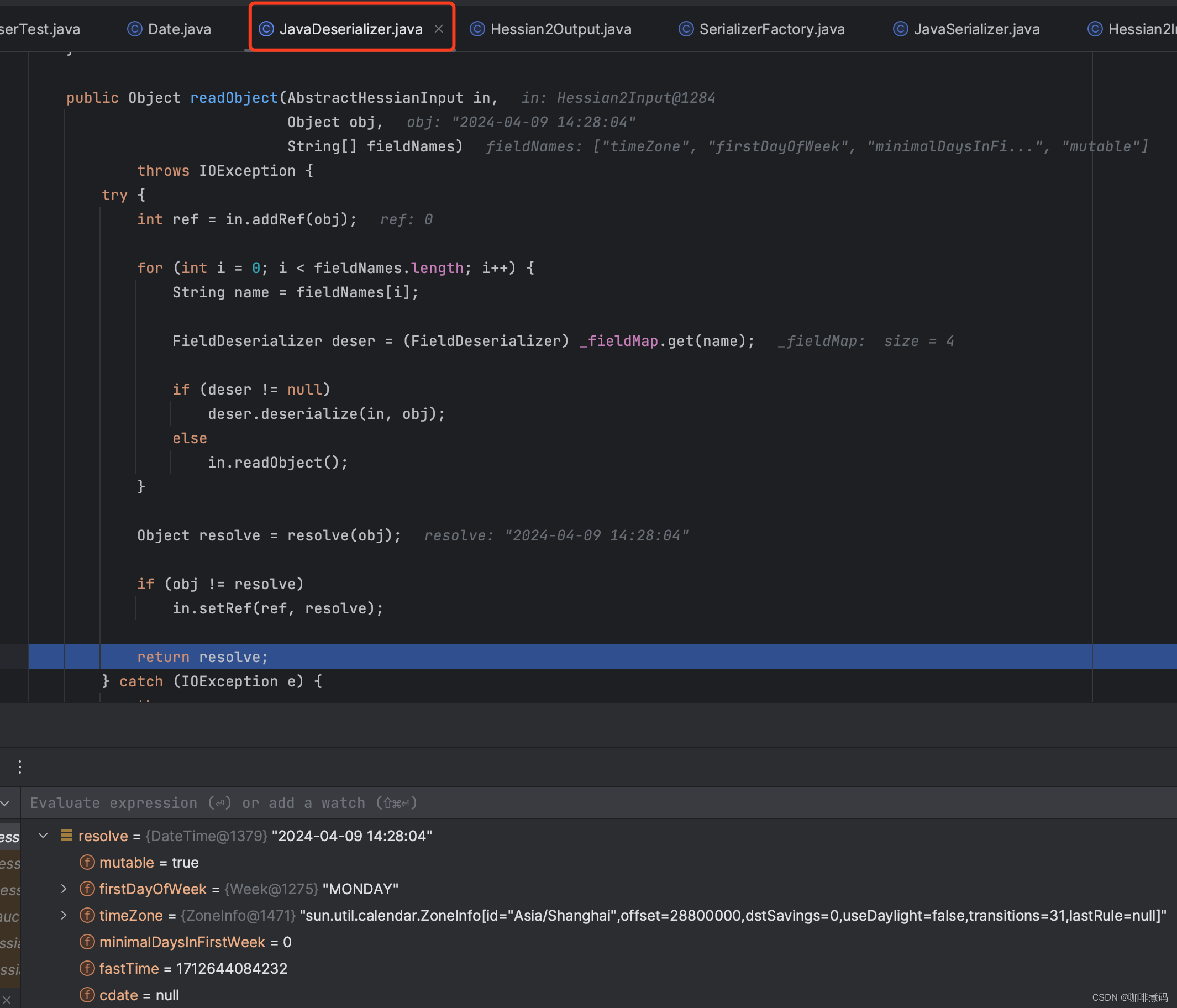
Task: Open the Hessian2Output.java tab
Action: (x=560, y=29)
